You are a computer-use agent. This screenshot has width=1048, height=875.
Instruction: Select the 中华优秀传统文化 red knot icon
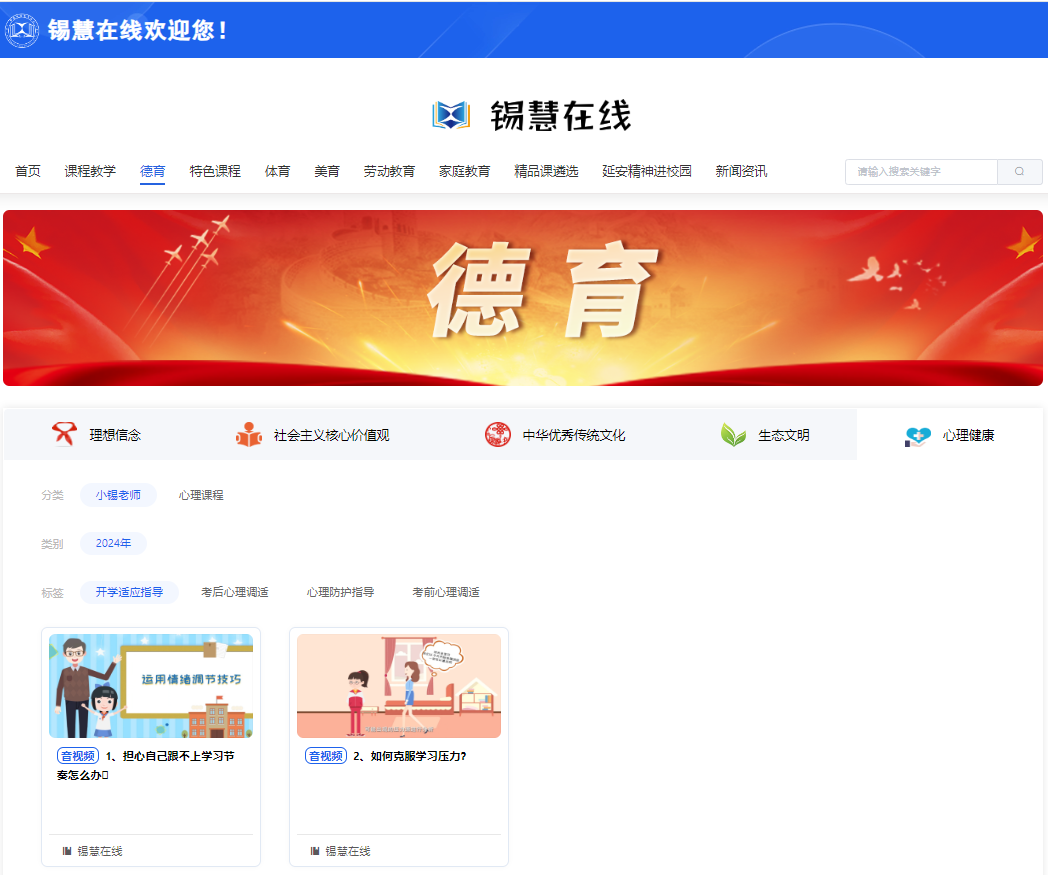coord(497,435)
